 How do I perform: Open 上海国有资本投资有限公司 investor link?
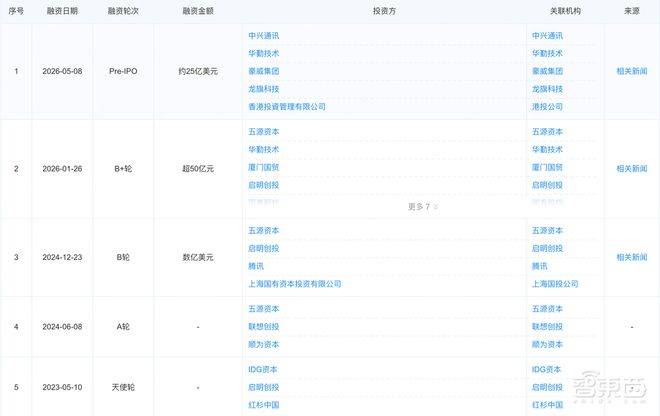[x=295, y=284]
